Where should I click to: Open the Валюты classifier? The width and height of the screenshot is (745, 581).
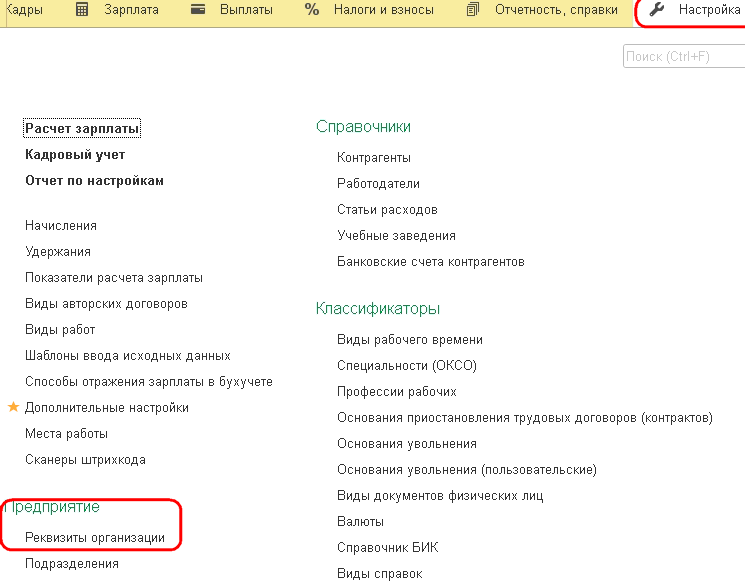361,522
